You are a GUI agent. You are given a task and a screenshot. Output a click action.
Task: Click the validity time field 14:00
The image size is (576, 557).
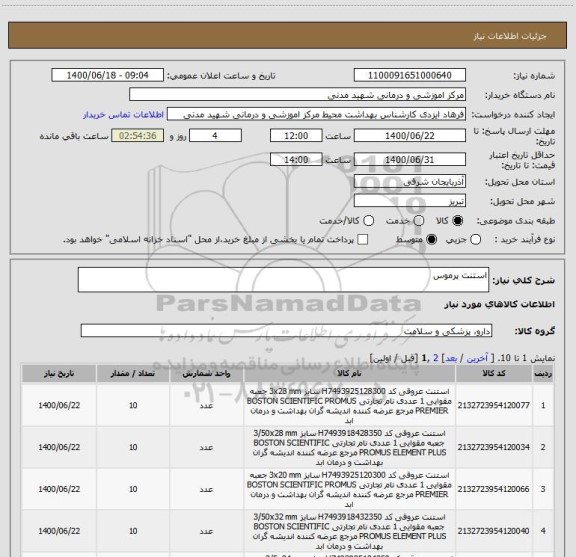(296, 159)
